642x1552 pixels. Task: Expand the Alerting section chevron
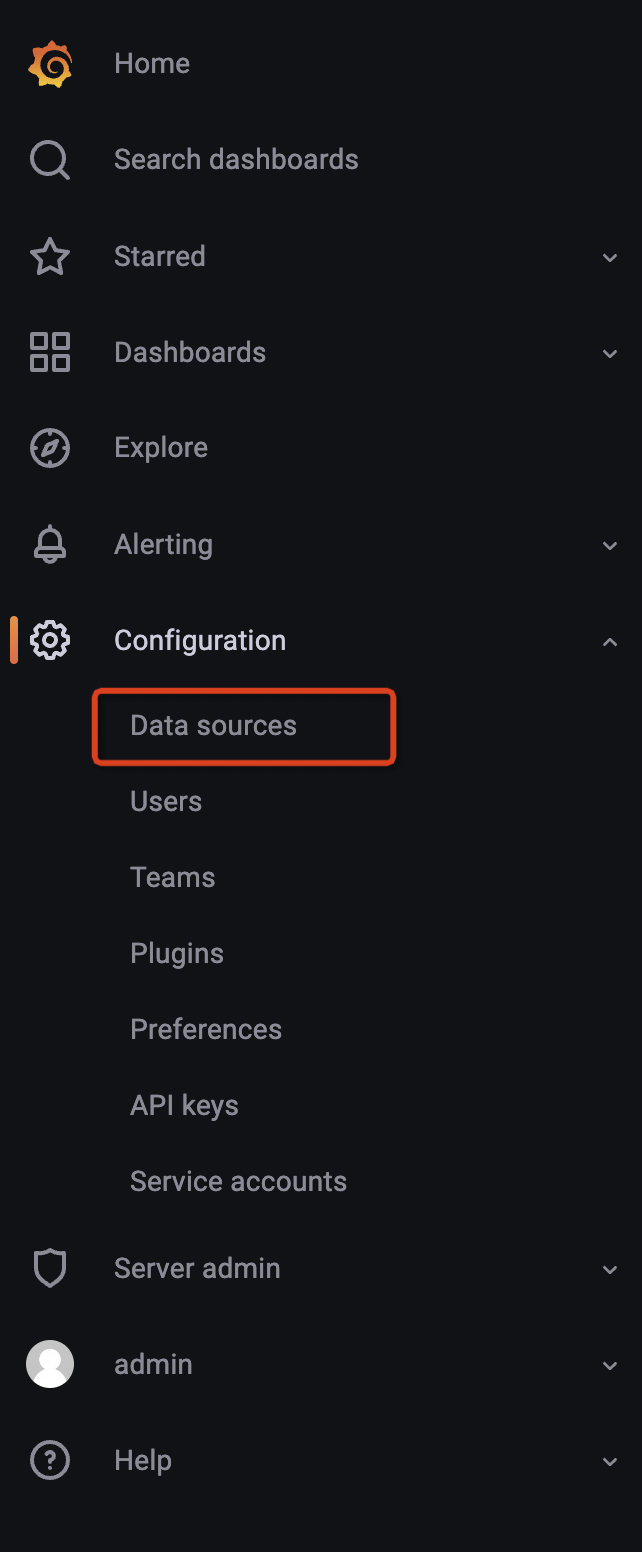(610, 546)
